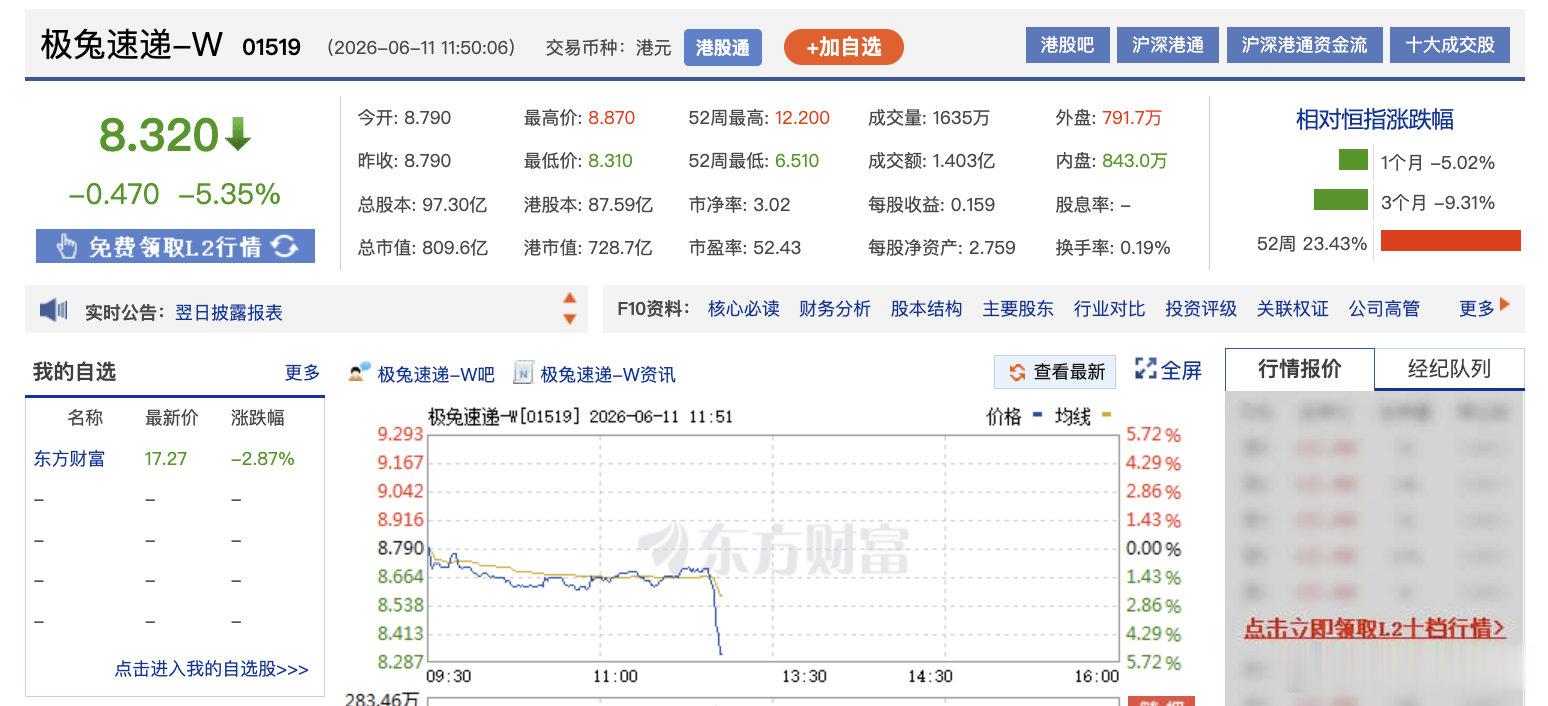Click 内盘 value 843.0万
Image resolution: width=1548 pixels, height=706 pixels.
(x=1134, y=161)
